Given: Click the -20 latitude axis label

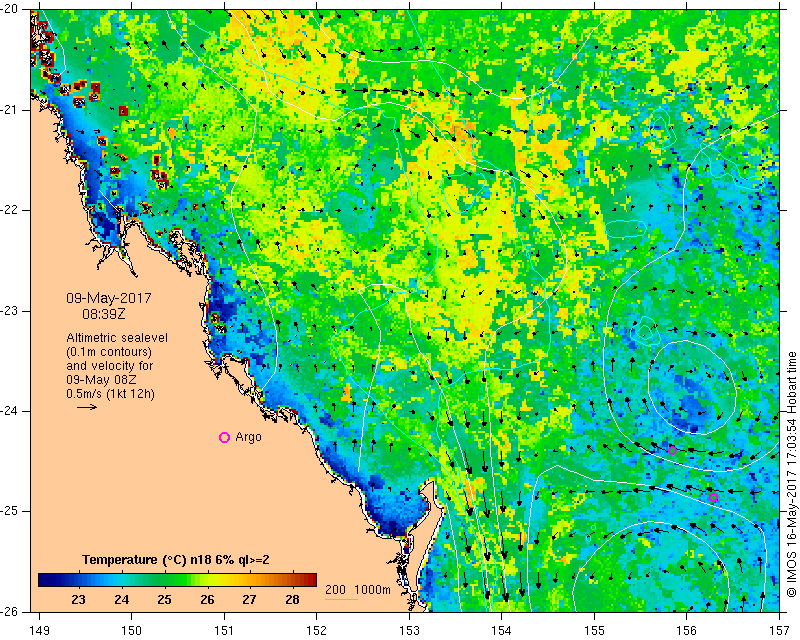Looking at the screenshot, I should click(x=9, y=10).
